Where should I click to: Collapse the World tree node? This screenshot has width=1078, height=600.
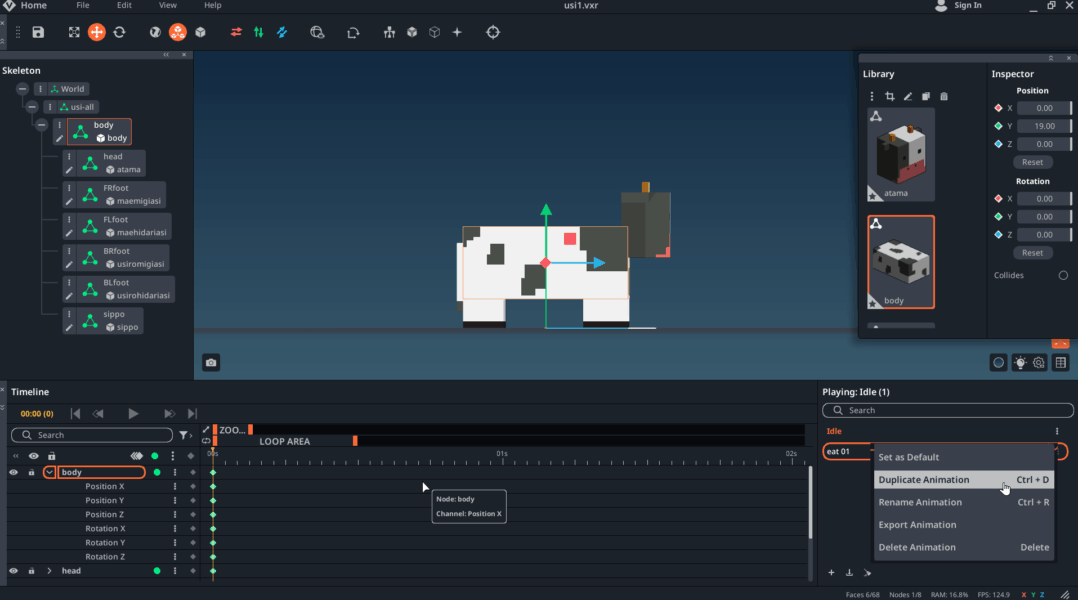22,89
